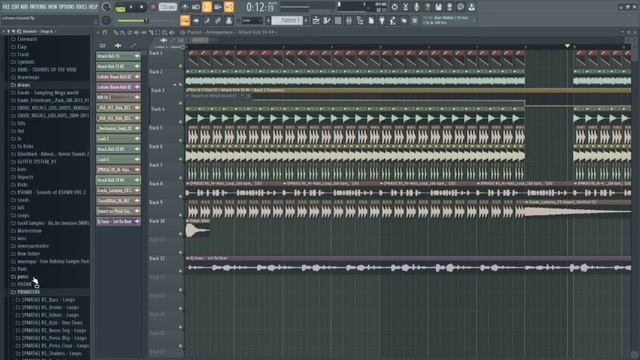Open the EDIT menu

pyautogui.click(x=16, y=7)
